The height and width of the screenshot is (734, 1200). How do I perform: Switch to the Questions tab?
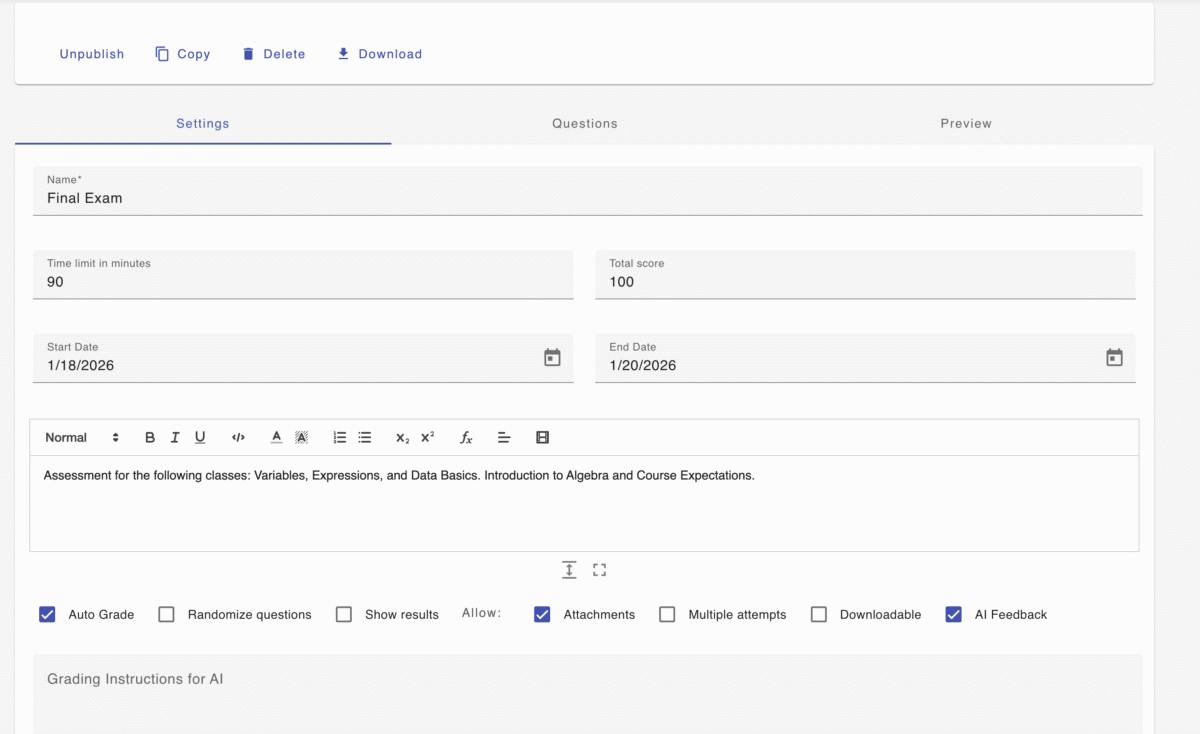coord(584,124)
